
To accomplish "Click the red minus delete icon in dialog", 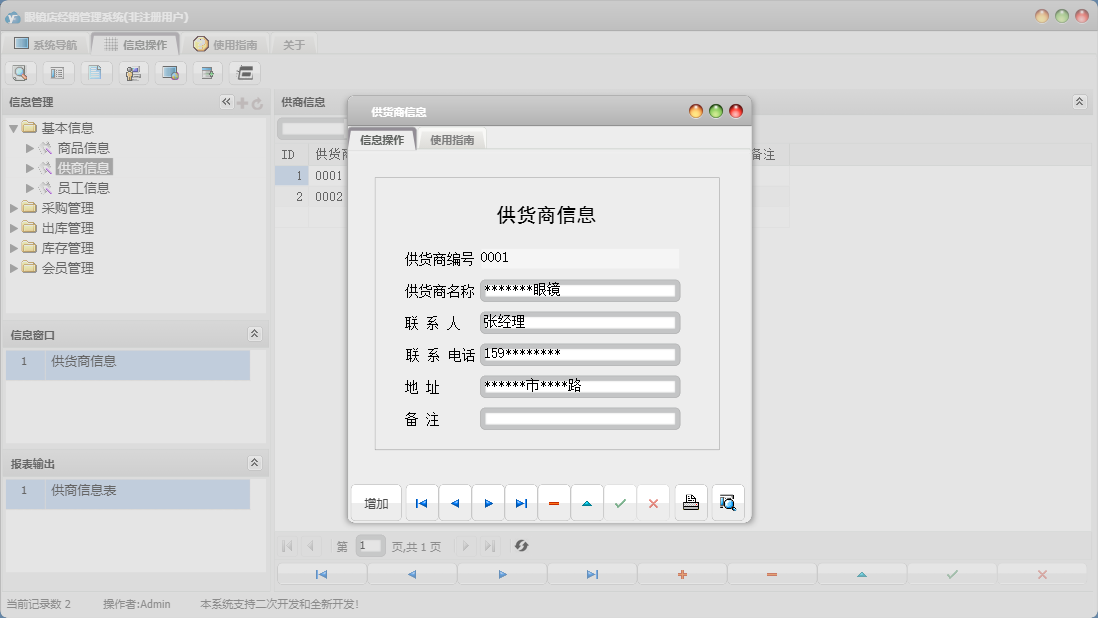I will (x=554, y=503).
